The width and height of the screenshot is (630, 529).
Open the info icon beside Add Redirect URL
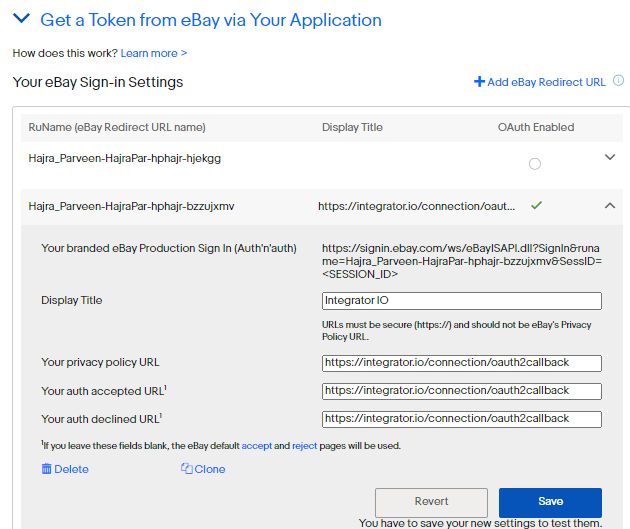(x=618, y=80)
